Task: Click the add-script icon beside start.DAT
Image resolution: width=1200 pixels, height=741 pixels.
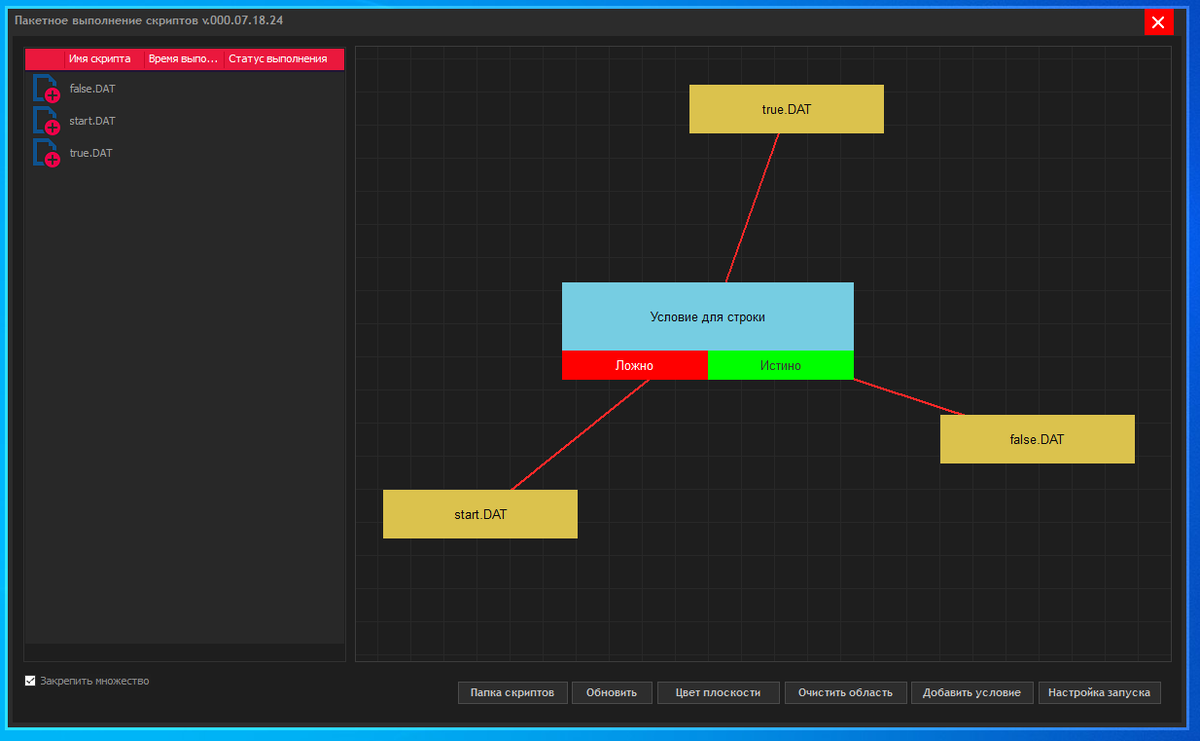Action: [46, 121]
